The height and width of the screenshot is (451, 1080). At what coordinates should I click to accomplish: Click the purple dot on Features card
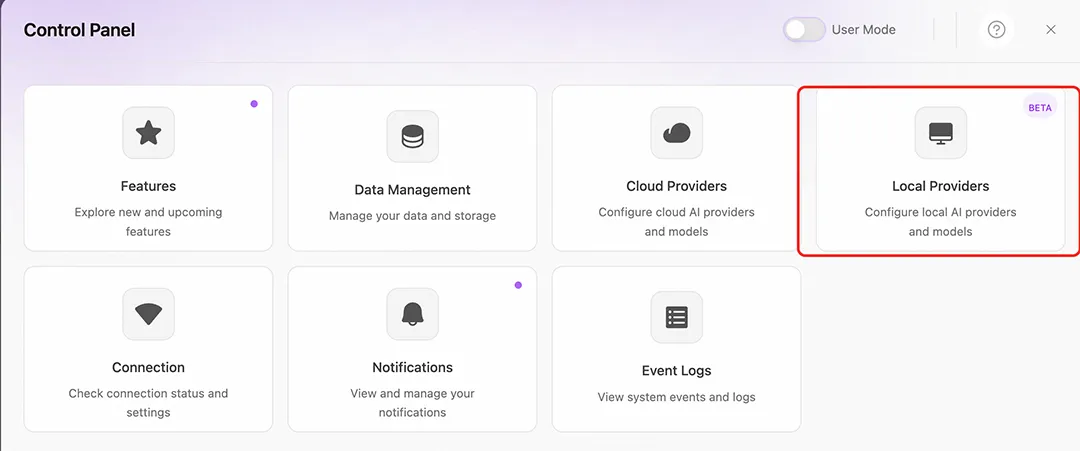tap(254, 103)
